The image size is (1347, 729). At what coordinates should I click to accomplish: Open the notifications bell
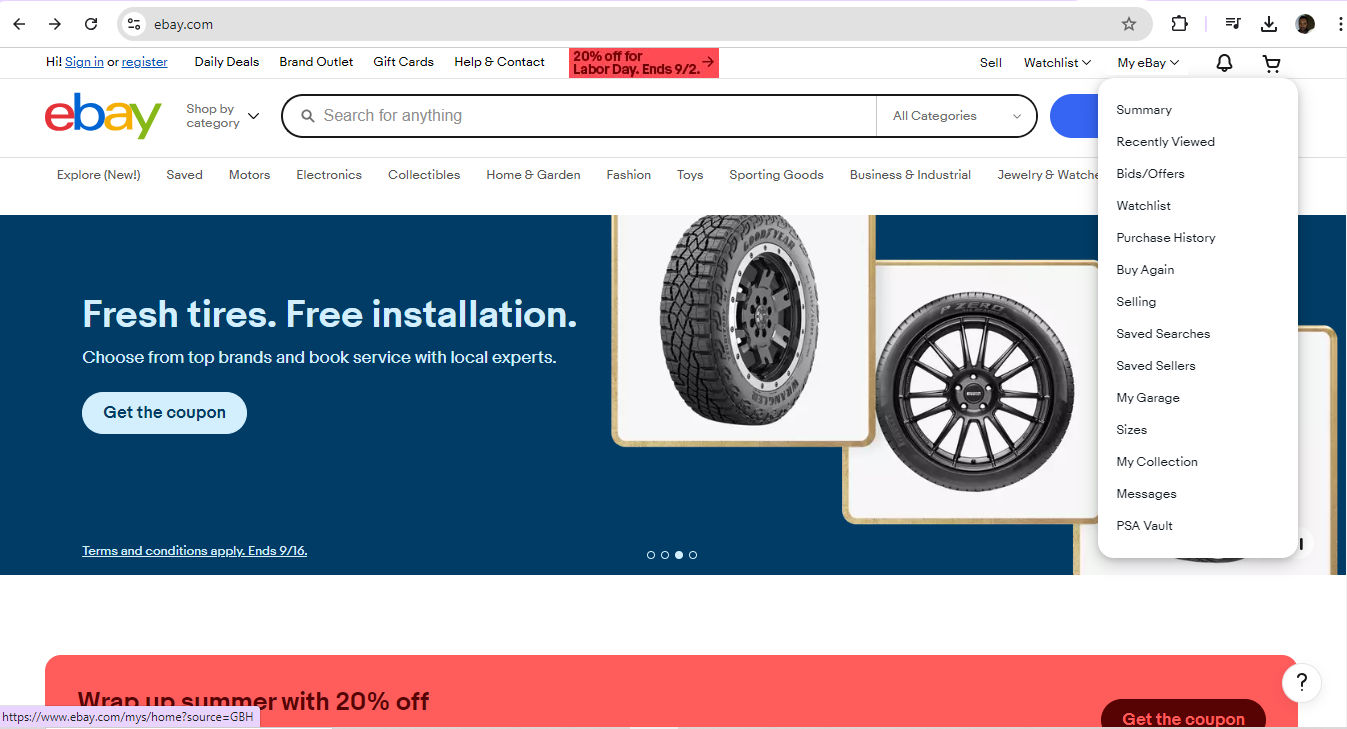pyautogui.click(x=1222, y=62)
